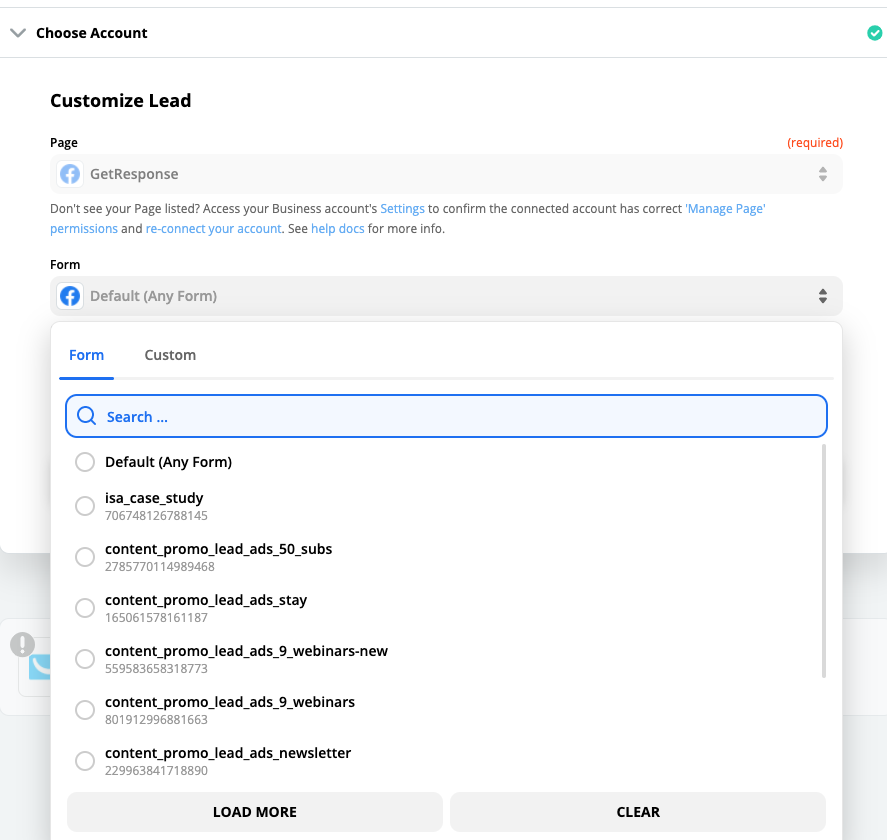The height and width of the screenshot is (840, 887).
Task: Click the isa_case_study form name
Action: [x=154, y=498]
